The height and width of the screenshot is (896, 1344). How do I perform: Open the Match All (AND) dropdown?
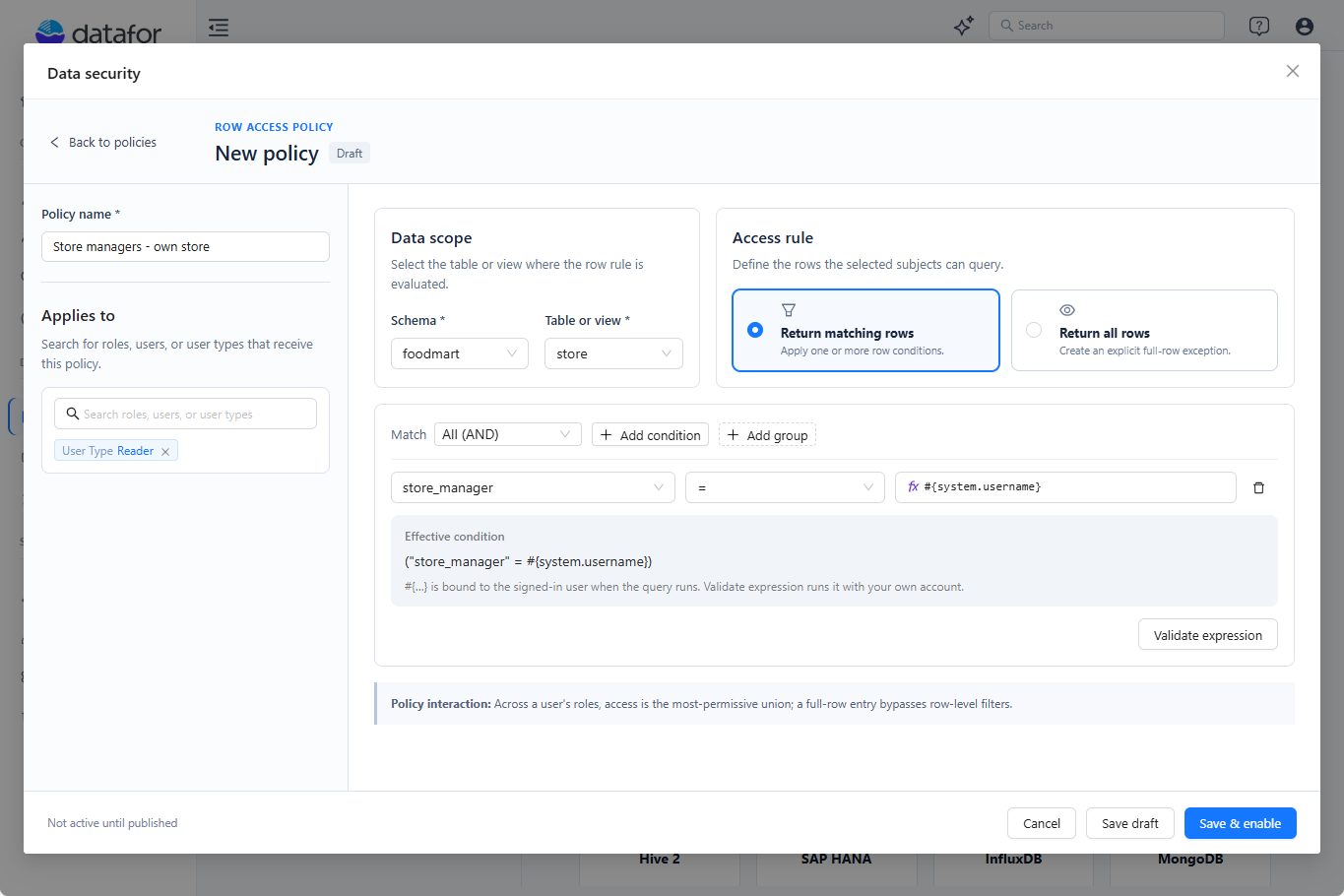point(508,434)
